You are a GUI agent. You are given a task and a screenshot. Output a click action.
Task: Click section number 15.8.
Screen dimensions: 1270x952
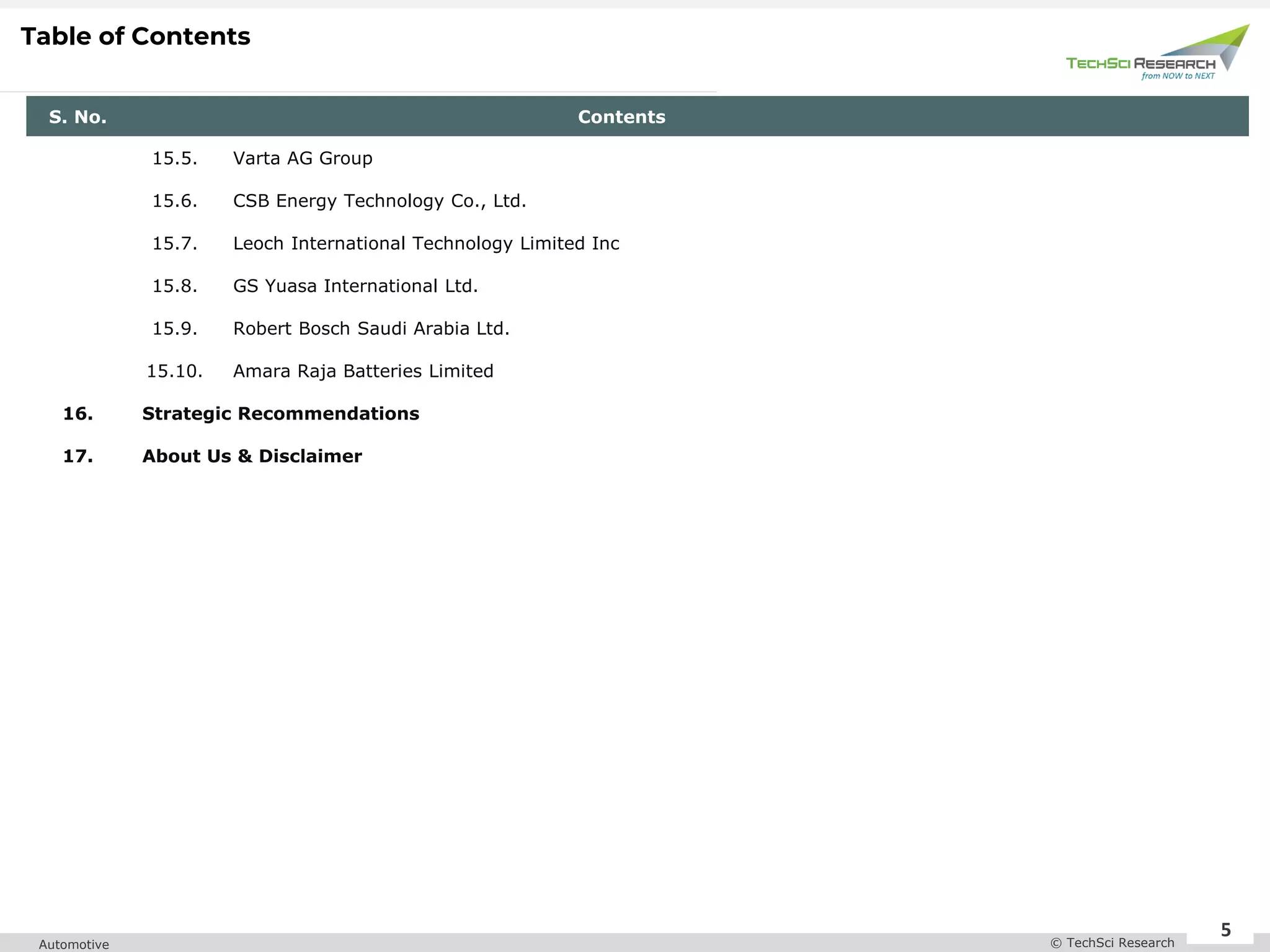pyautogui.click(x=175, y=286)
